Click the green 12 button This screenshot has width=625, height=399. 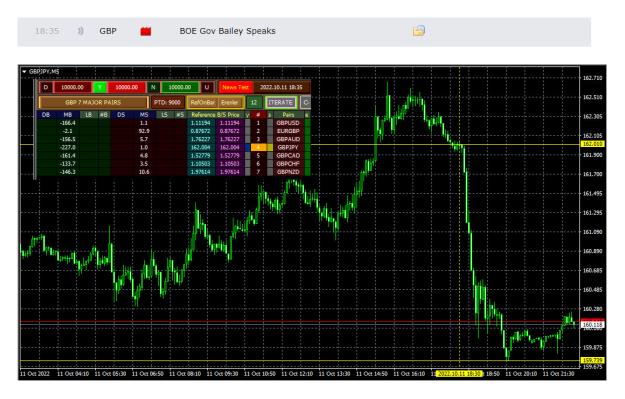pyautogui.click(x=254, y=102)
